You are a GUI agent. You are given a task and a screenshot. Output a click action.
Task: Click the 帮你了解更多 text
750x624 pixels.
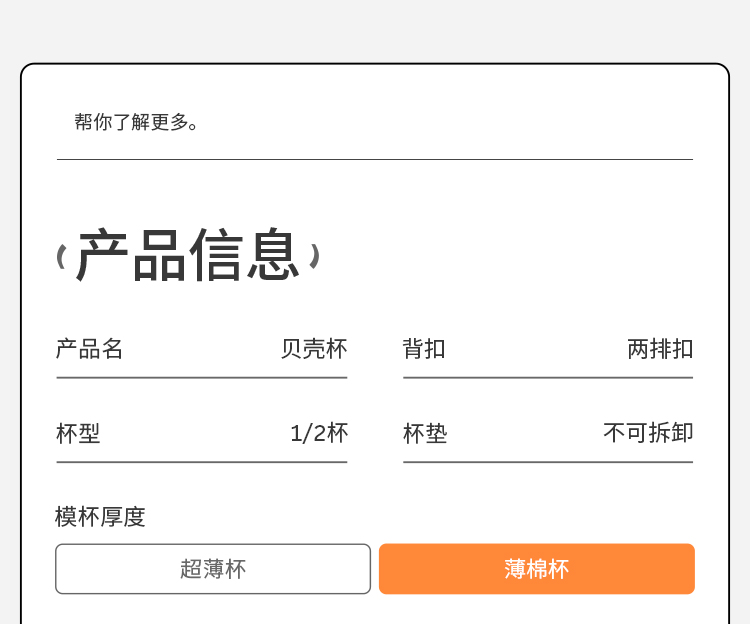click(137, 122)
